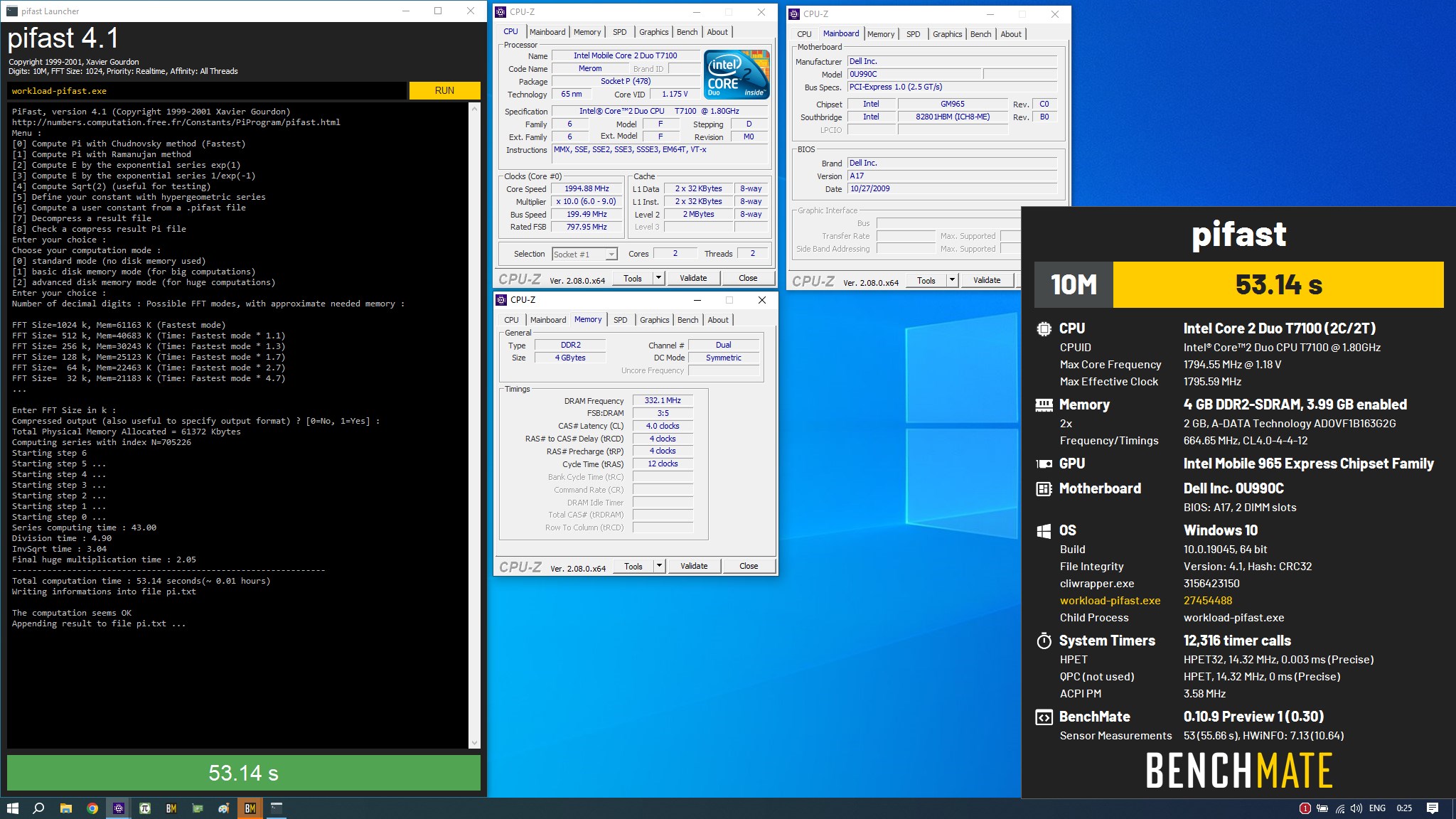Open Graphics tab in CPU-Z Memory window

[654, 320]
